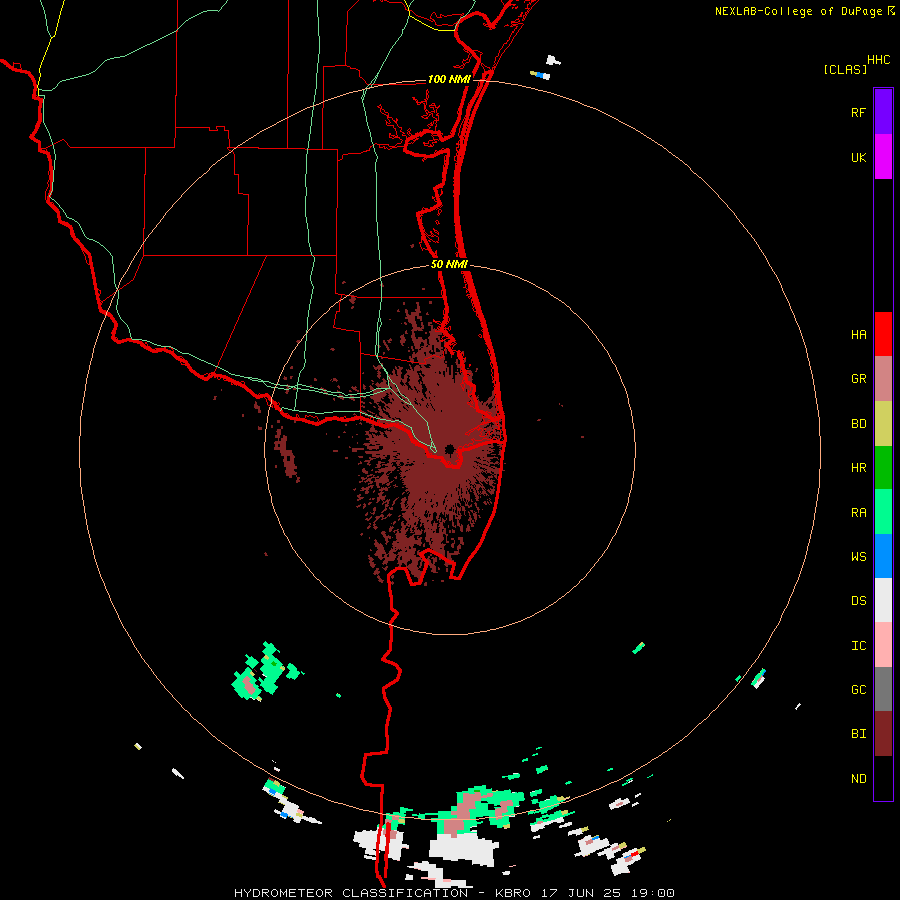Click the "GC" legend label
900x900 pixels.
tap(858, 690)
